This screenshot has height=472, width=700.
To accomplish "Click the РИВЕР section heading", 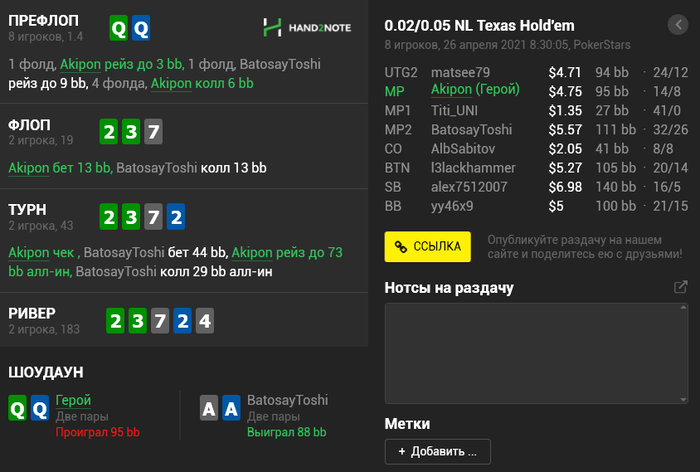I will (32, 313).
